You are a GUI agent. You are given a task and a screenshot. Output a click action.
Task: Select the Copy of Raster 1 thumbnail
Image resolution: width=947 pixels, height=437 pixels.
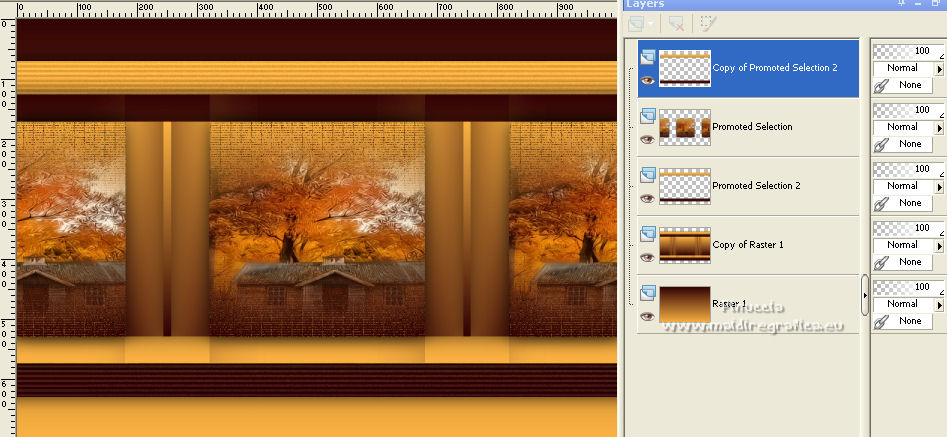[685, 246]
